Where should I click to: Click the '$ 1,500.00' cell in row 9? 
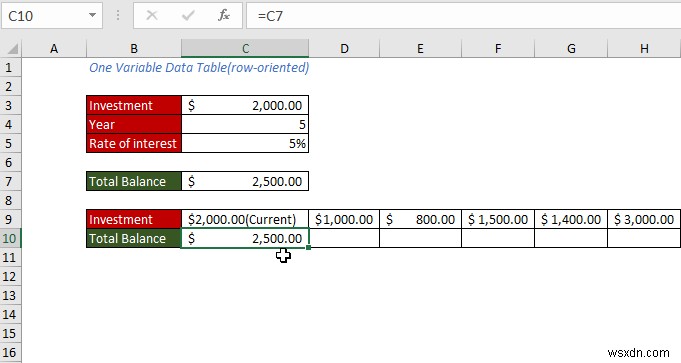[x=498, y=219]
